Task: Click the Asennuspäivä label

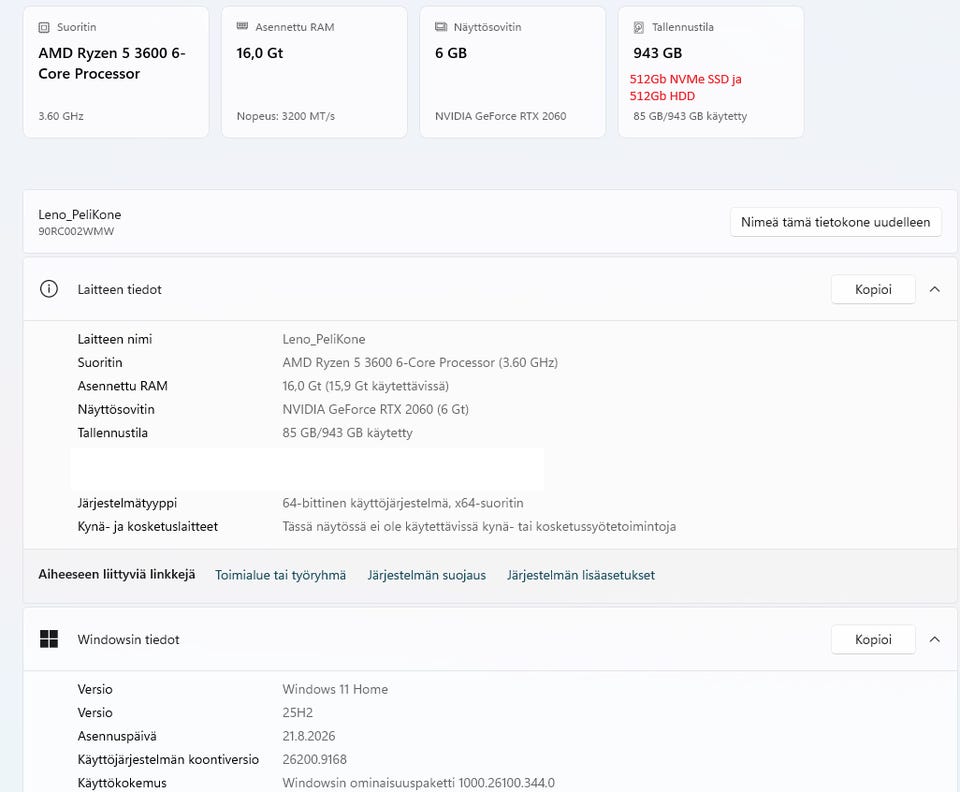Action: pyautogui.click(x=117, y=736)
